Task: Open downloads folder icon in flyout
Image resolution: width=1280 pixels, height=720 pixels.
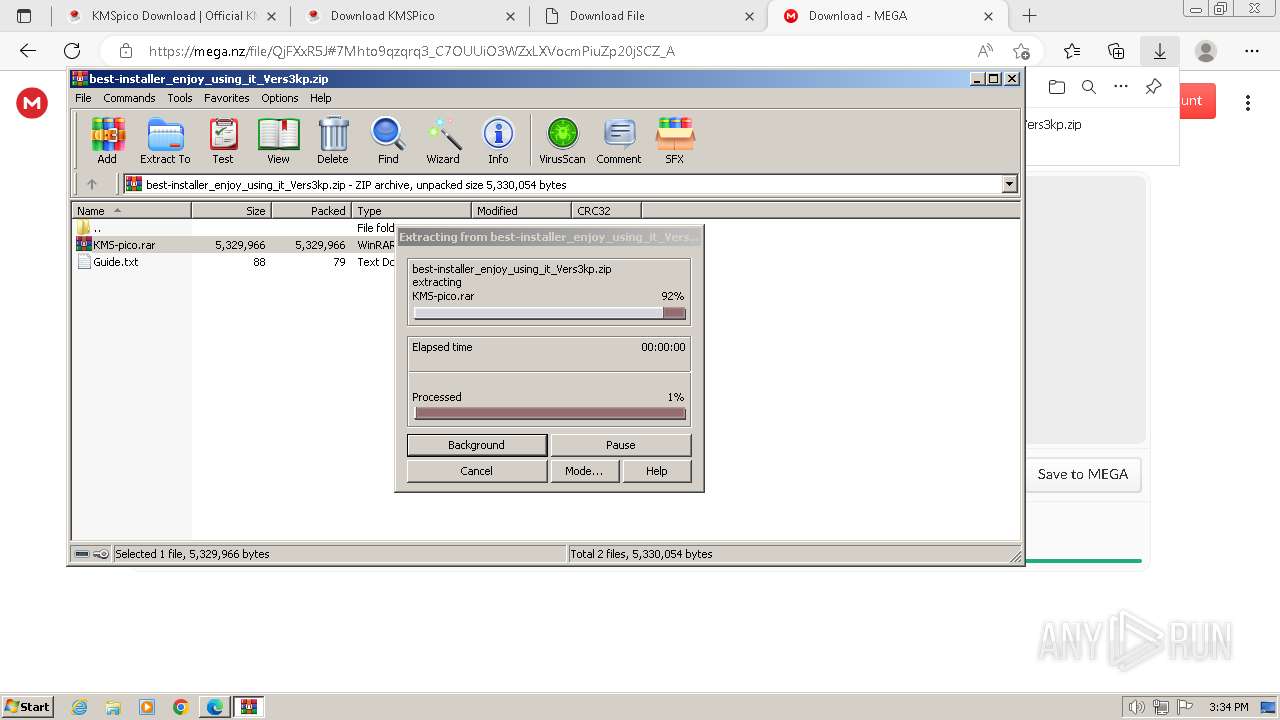Action: point(1057,87)
